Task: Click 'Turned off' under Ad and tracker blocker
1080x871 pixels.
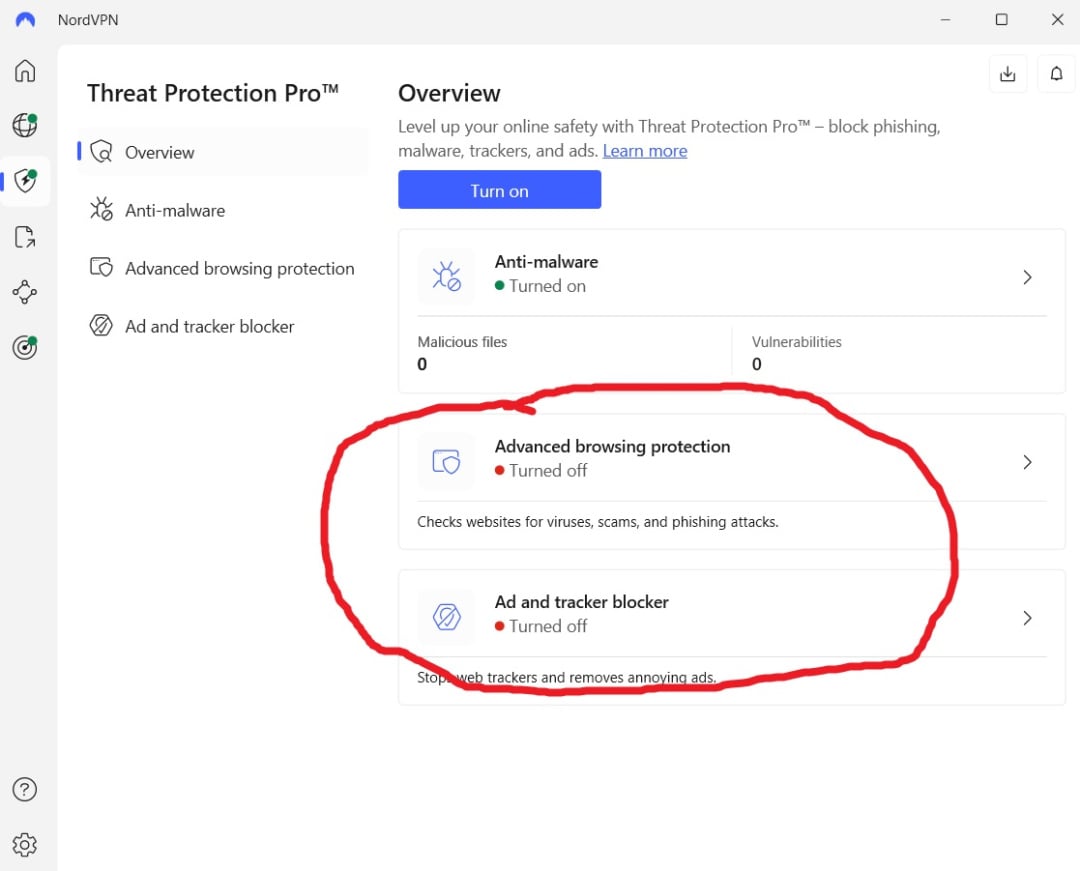Action: 541,626
